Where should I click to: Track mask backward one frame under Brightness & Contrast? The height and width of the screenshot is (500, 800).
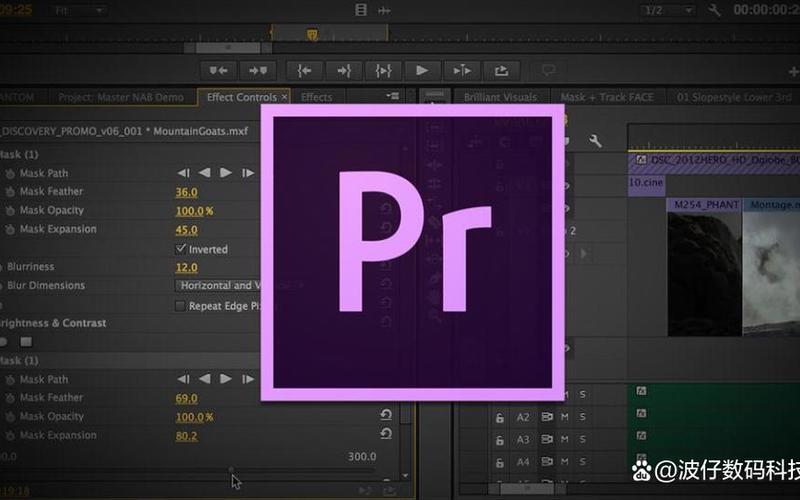(x=184, y=379)
